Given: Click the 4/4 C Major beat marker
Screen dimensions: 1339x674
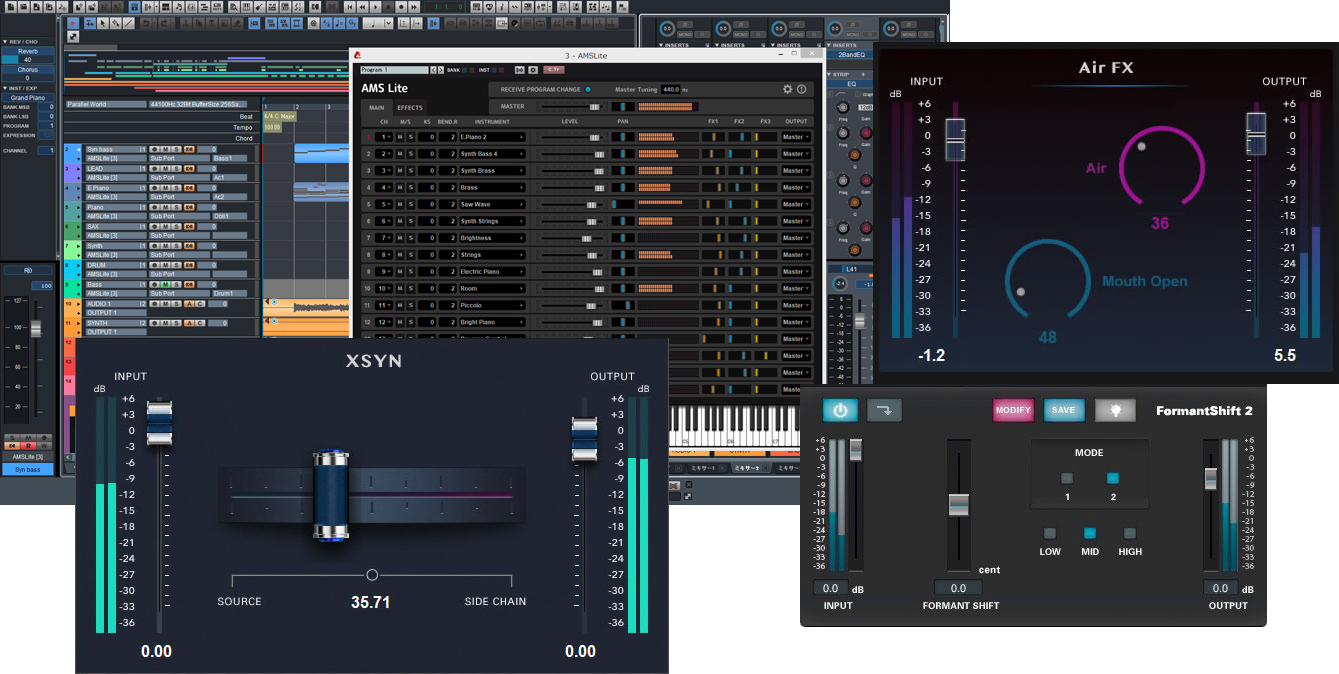Looking at the screenshot, I should coord(279,116).
